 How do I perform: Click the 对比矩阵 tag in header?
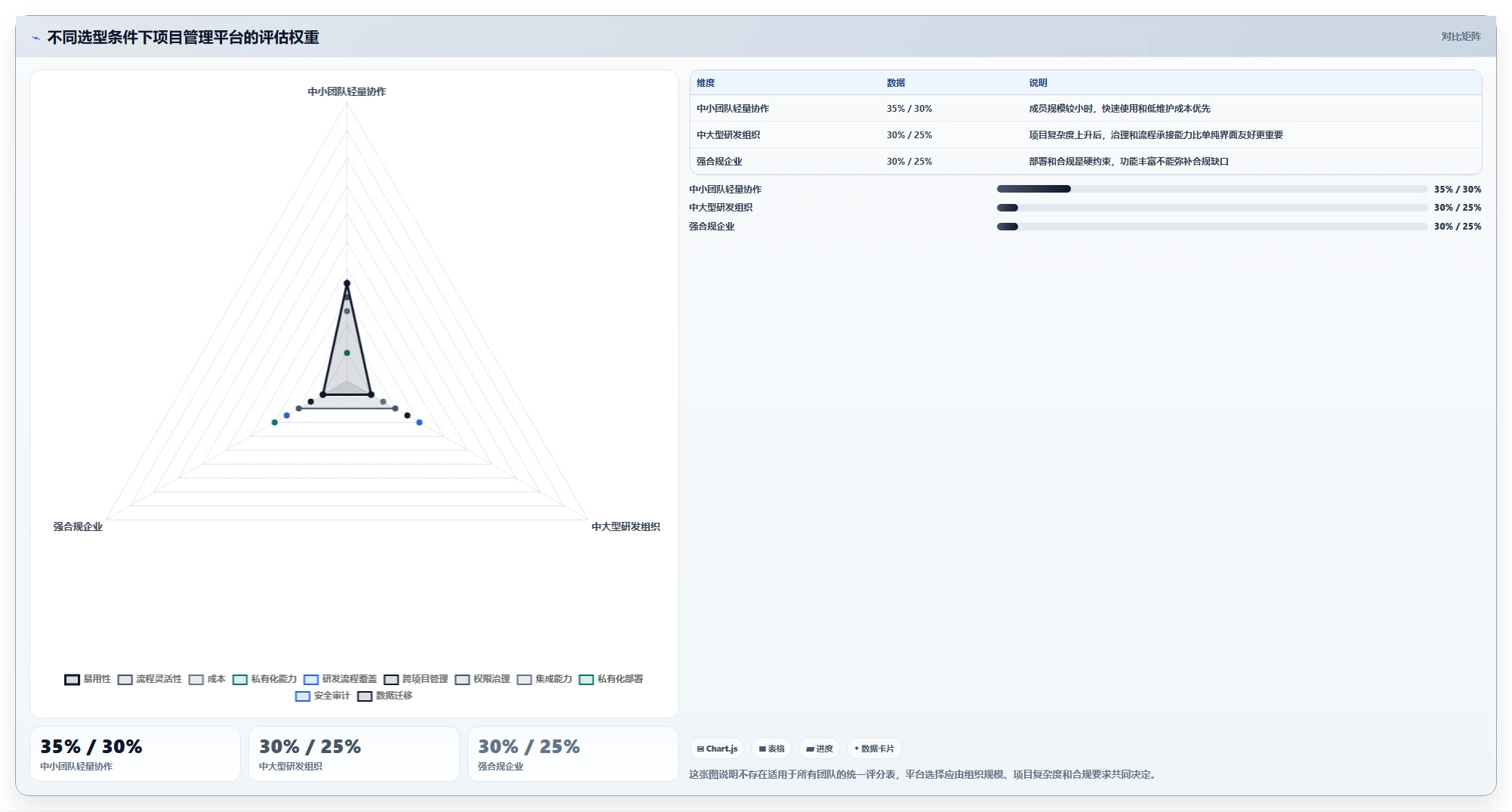(x=1461, y=36)
